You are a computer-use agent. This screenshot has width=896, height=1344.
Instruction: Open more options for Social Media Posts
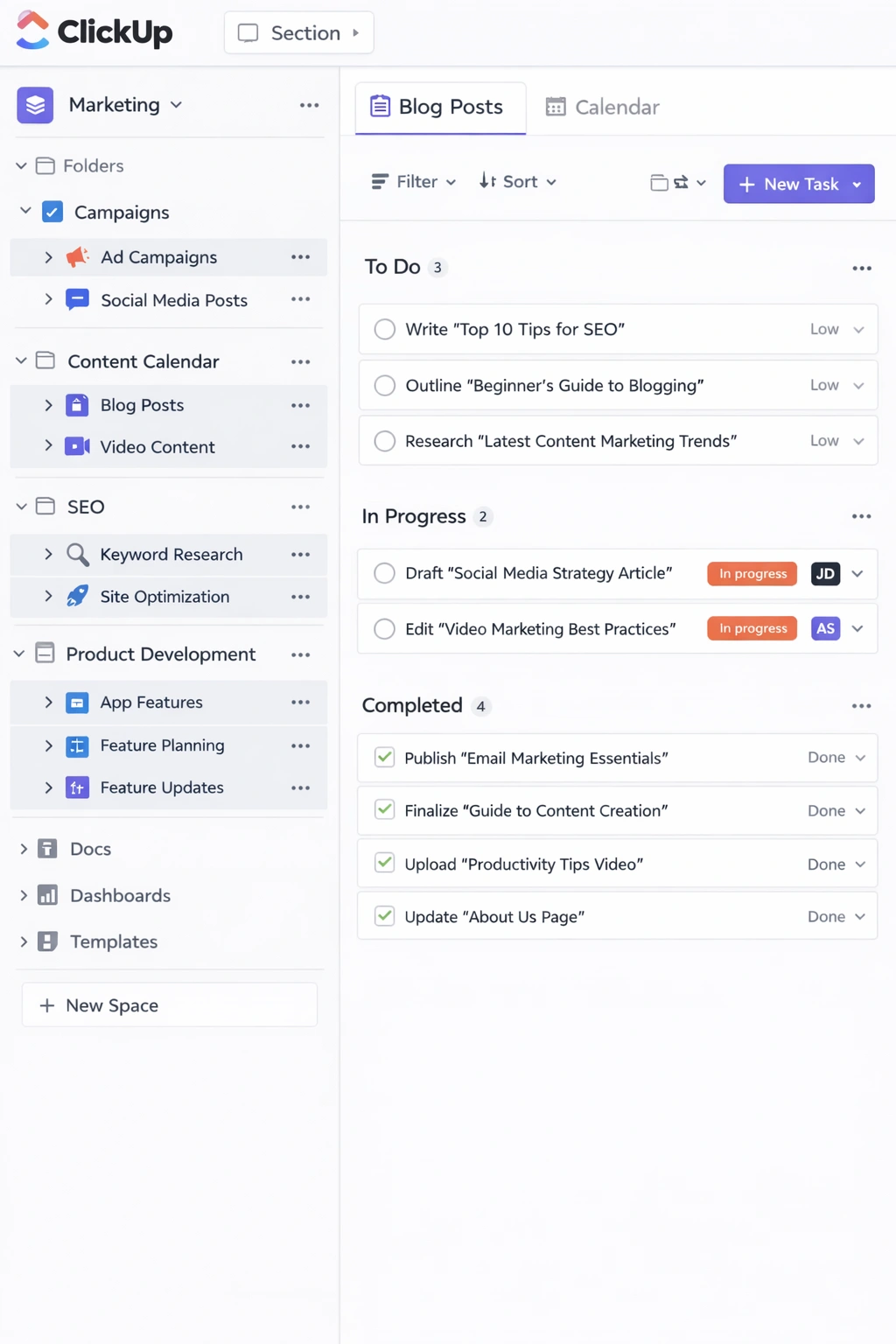[x=300, y=300]
